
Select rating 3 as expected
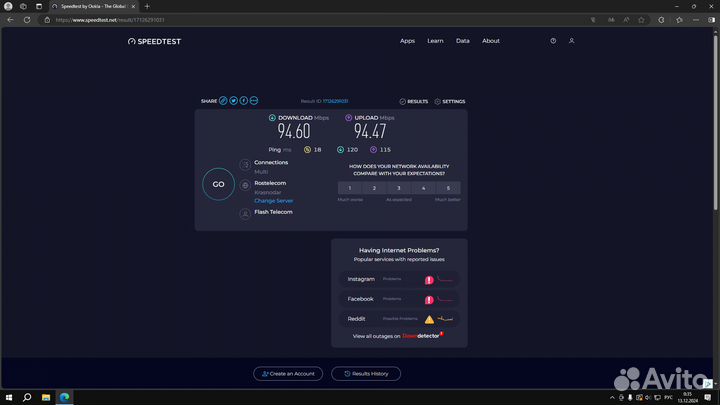pos(399,188)
